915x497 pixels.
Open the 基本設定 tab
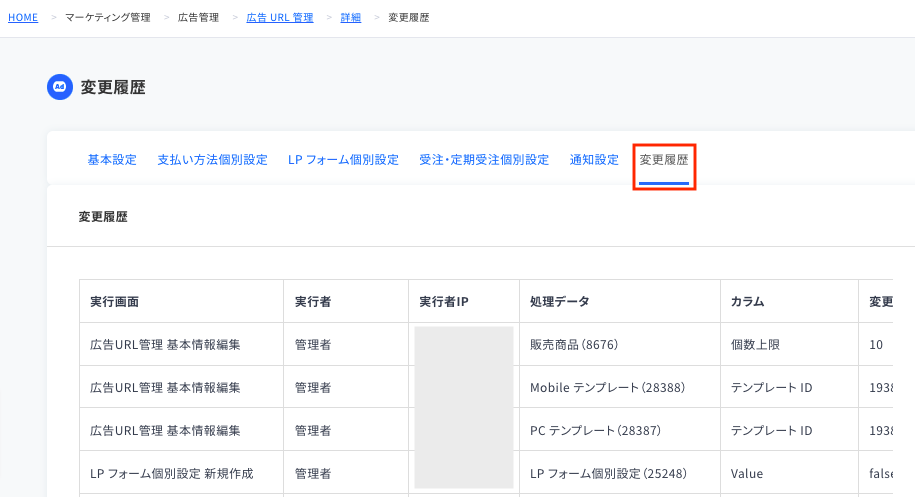112,159
